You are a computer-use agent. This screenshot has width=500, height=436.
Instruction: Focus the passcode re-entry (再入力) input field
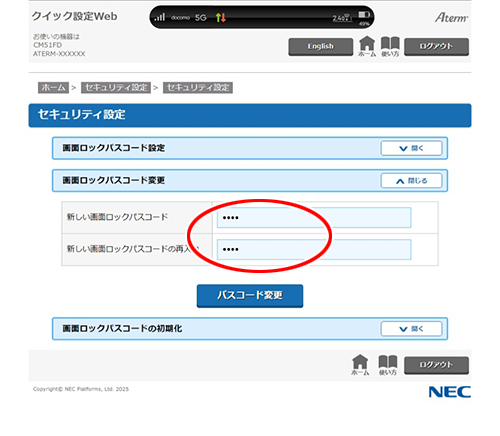tap(314, 249)
